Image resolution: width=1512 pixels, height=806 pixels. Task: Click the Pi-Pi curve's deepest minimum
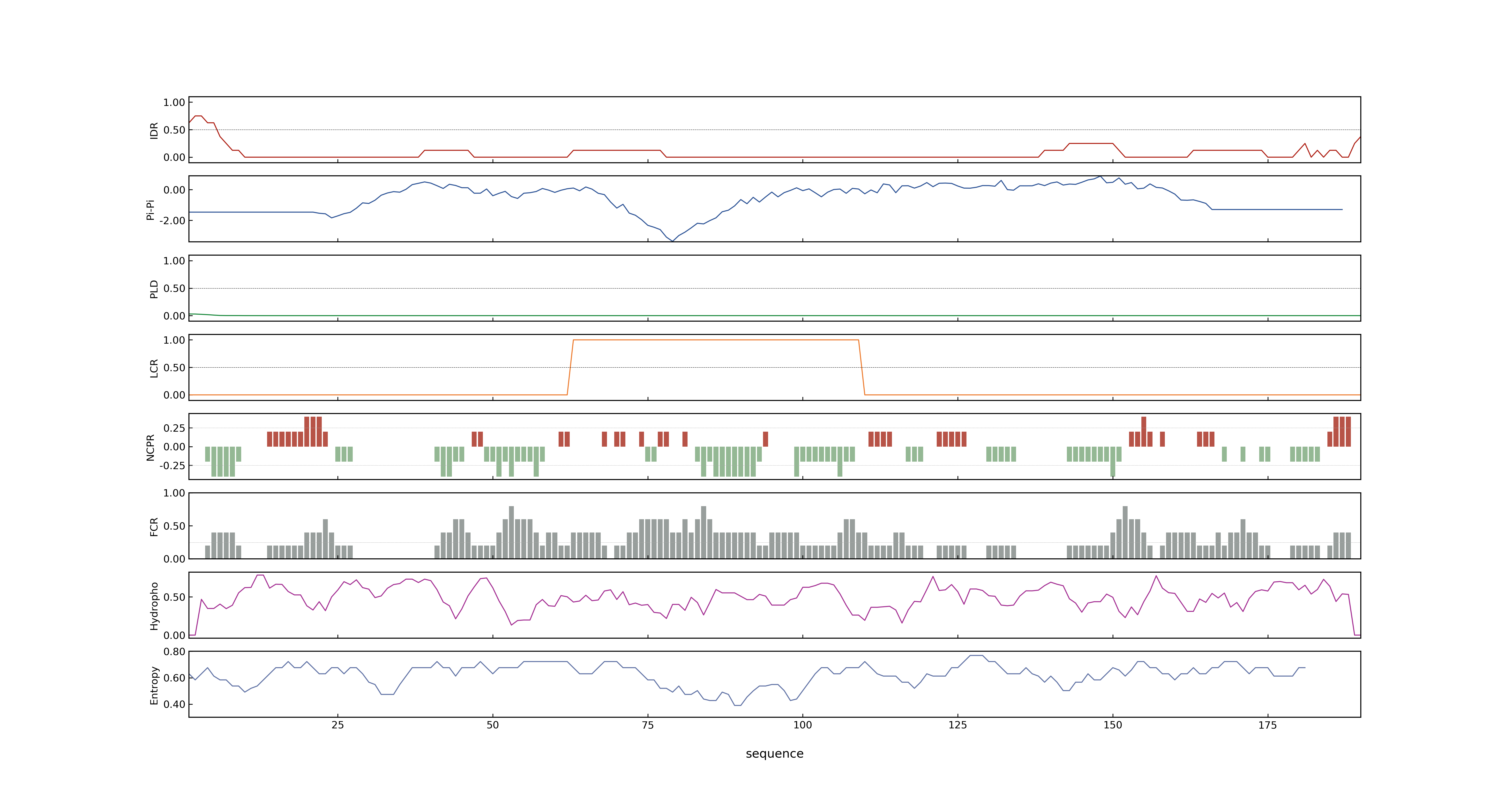coord(672,241)
